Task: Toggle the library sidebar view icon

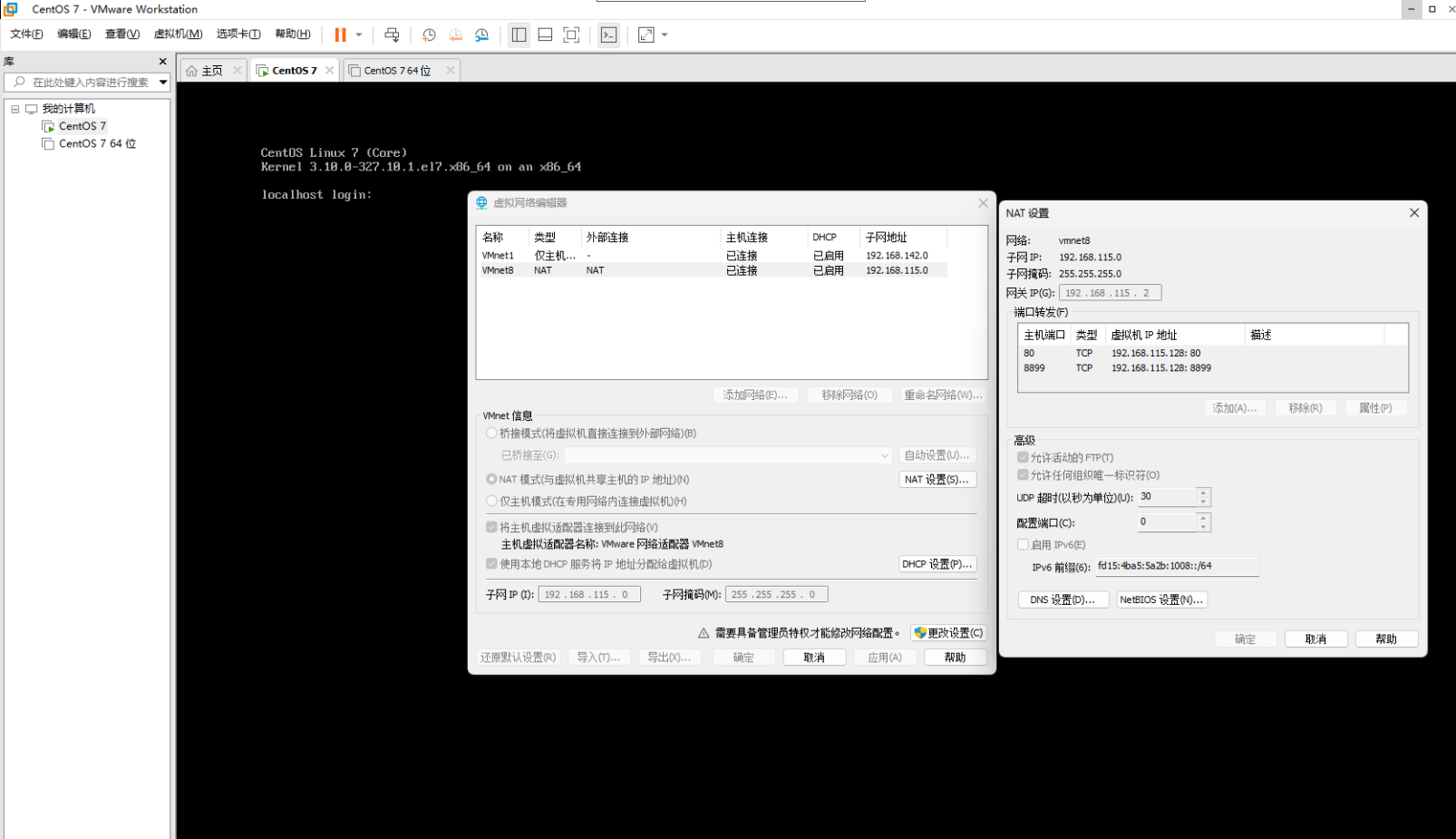Action: pos(519,34)
